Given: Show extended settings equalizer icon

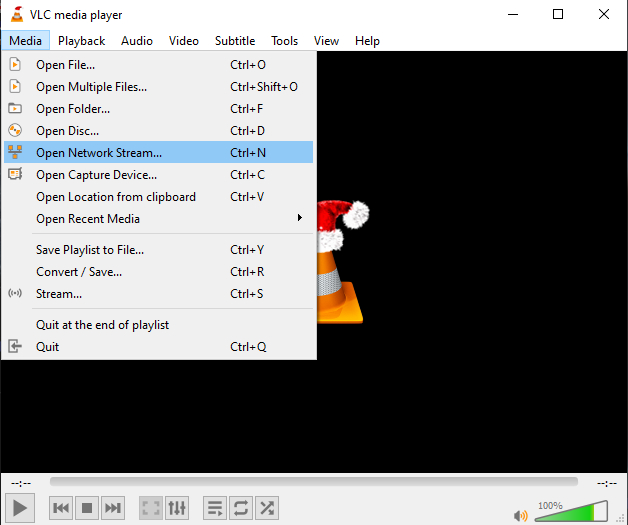Looking at the screenshot, I should pos(176,508).
